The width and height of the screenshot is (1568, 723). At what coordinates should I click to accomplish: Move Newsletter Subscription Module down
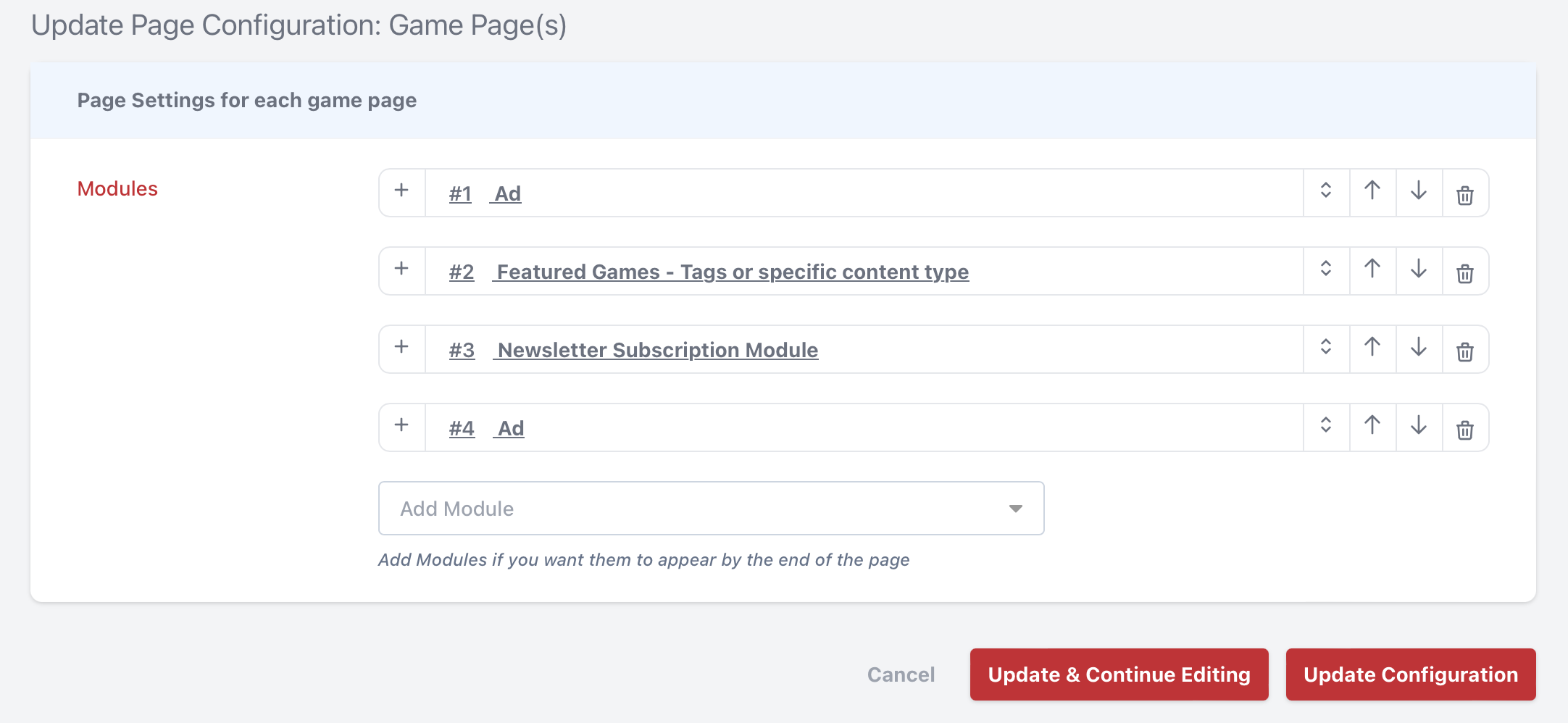pyautogui.click(x=1419, y=348)
